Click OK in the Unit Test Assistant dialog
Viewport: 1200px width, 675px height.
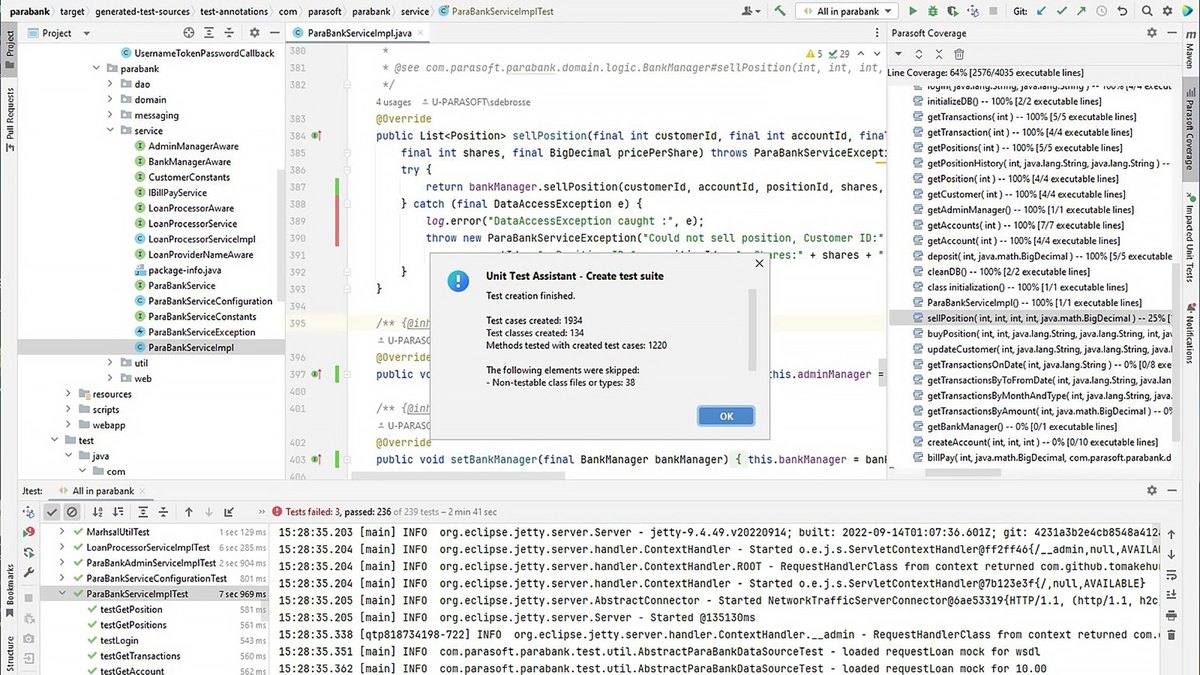click(727, 416)
